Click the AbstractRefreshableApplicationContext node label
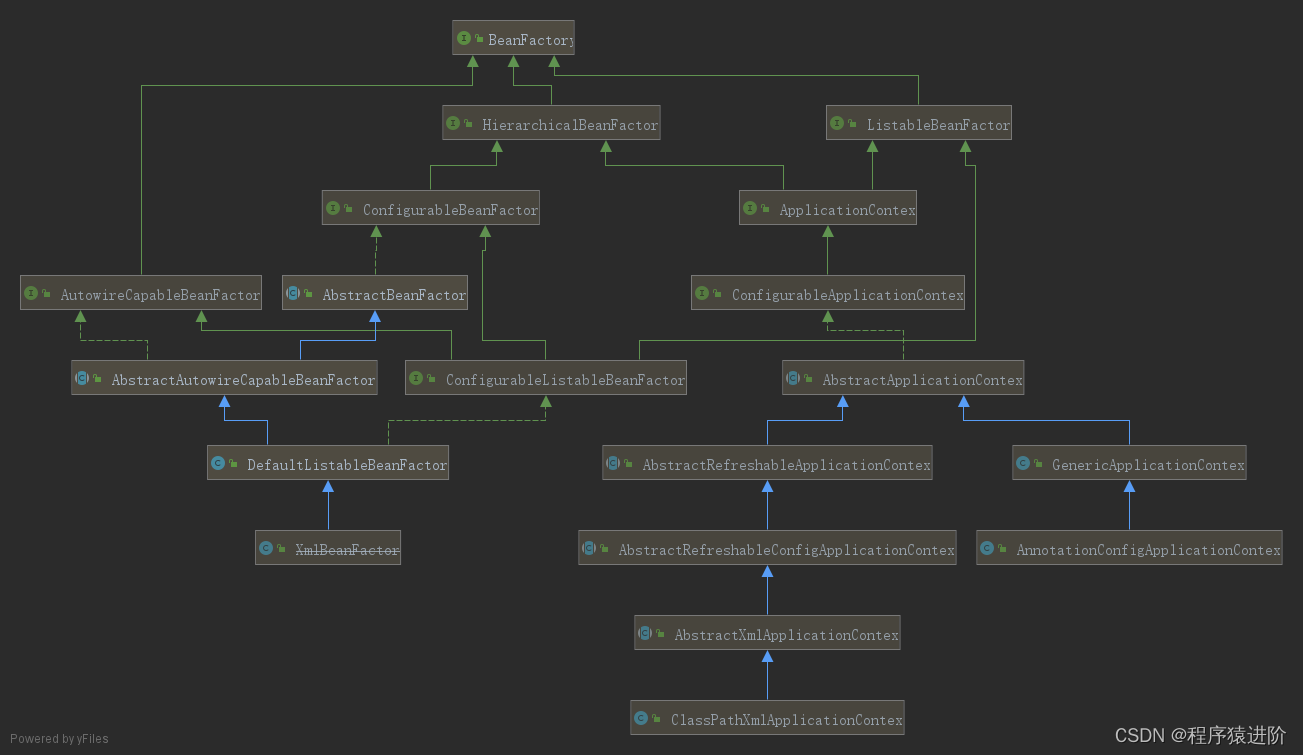Image resolution: width=1303 pixels, height=755 pixels. tap(787, 465)
